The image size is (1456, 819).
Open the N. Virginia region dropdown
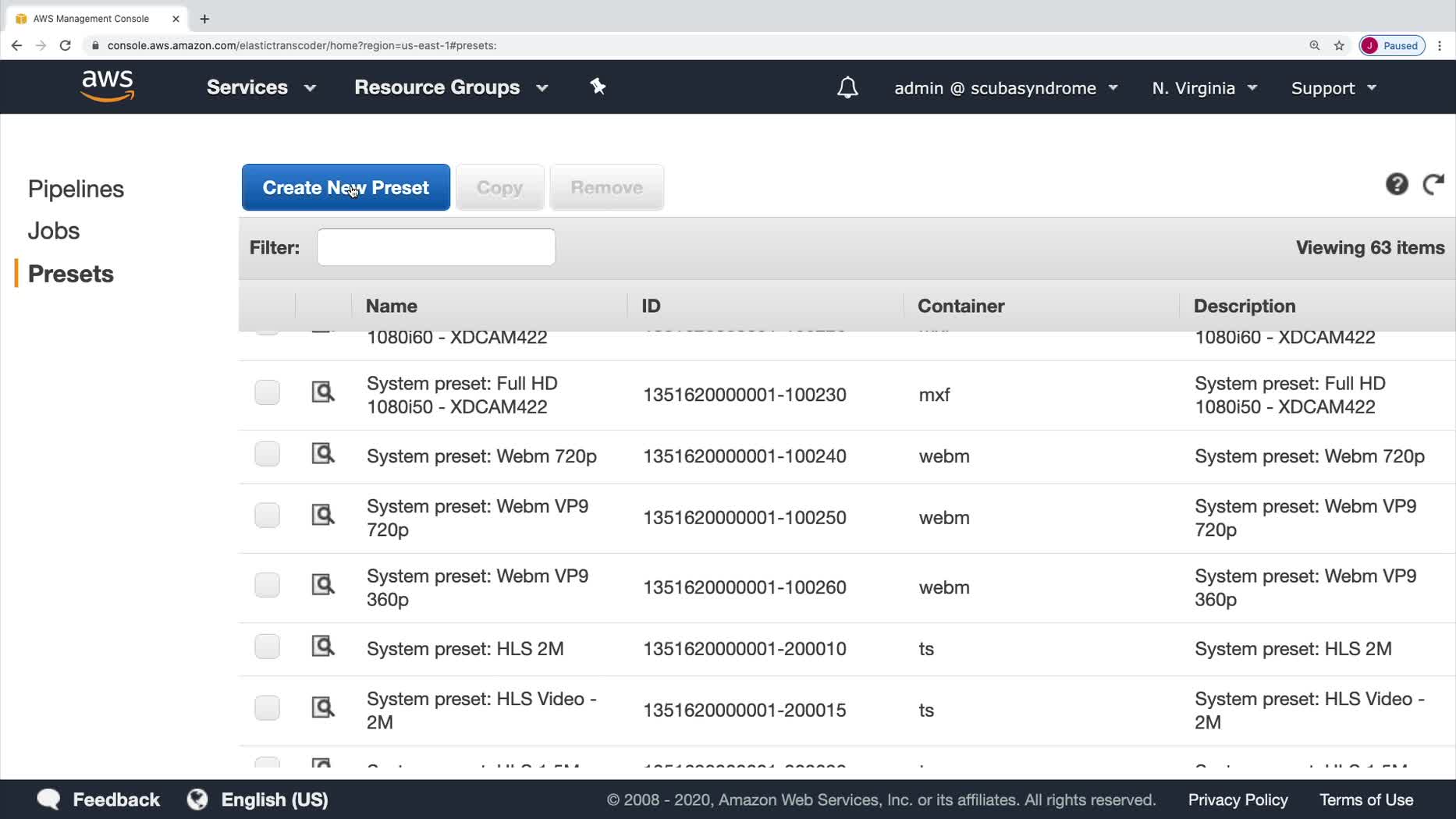(1204, 88)
